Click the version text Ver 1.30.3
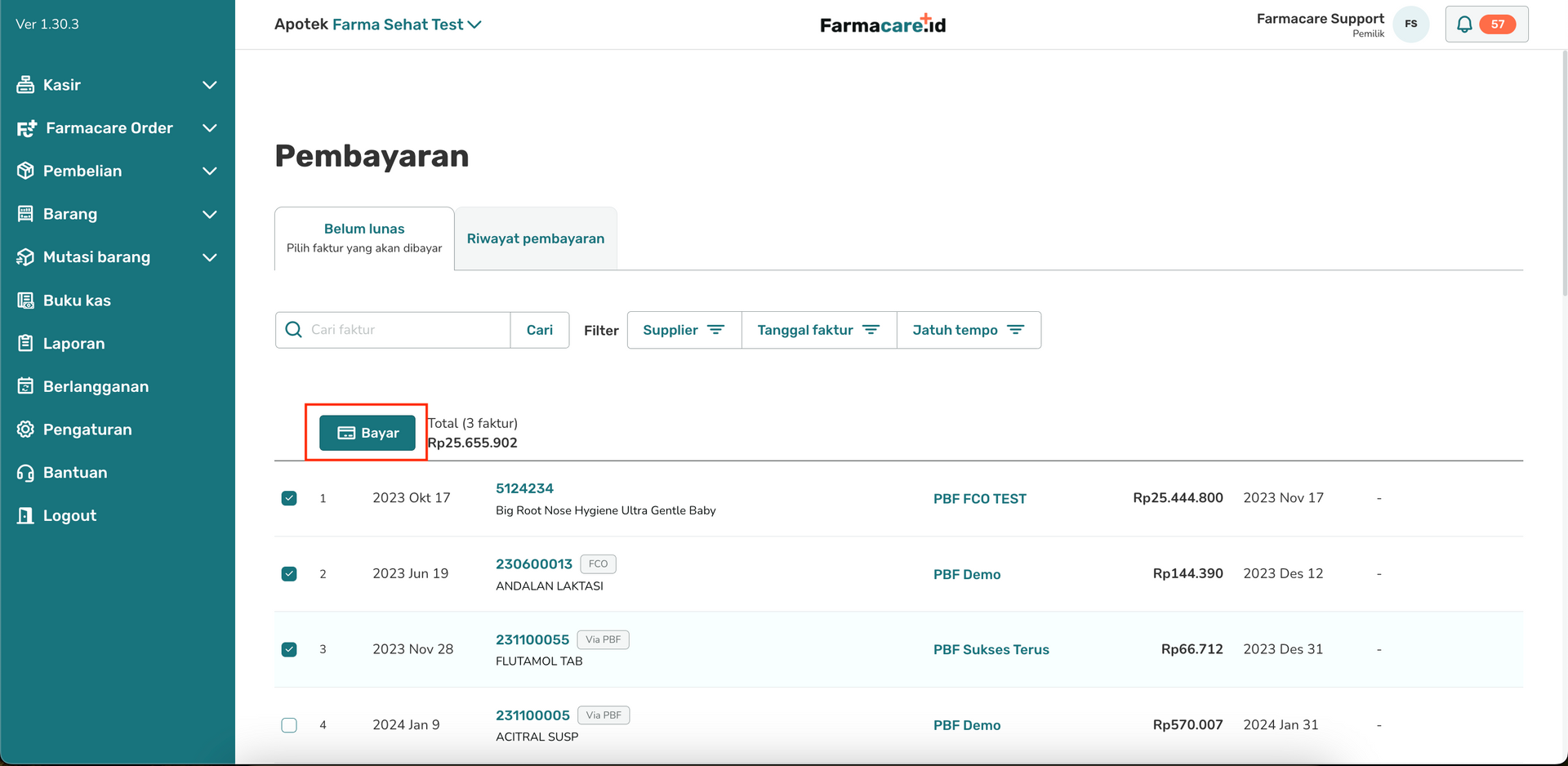The height and width of the screenshot is (766, 1568). [47, 24]
